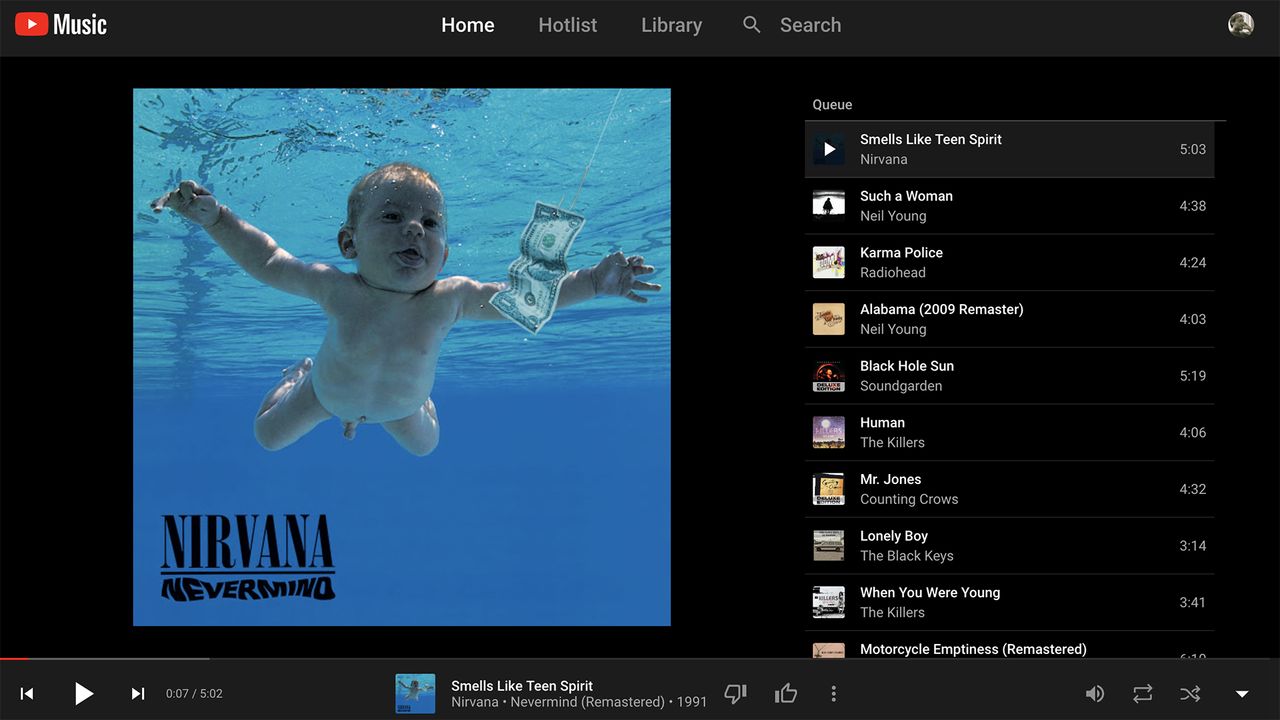Play Black Hole Sun from the queue
The image size is (1280, 720).
tap(1010, 376)
